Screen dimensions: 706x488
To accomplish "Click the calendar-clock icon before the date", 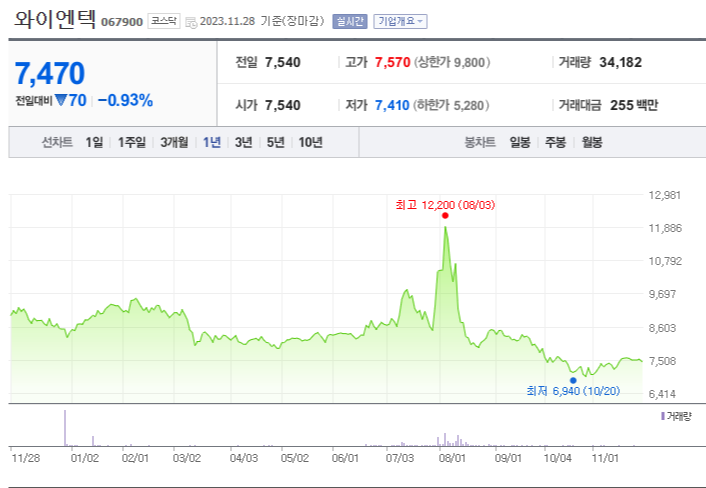I will coord(191,22).
